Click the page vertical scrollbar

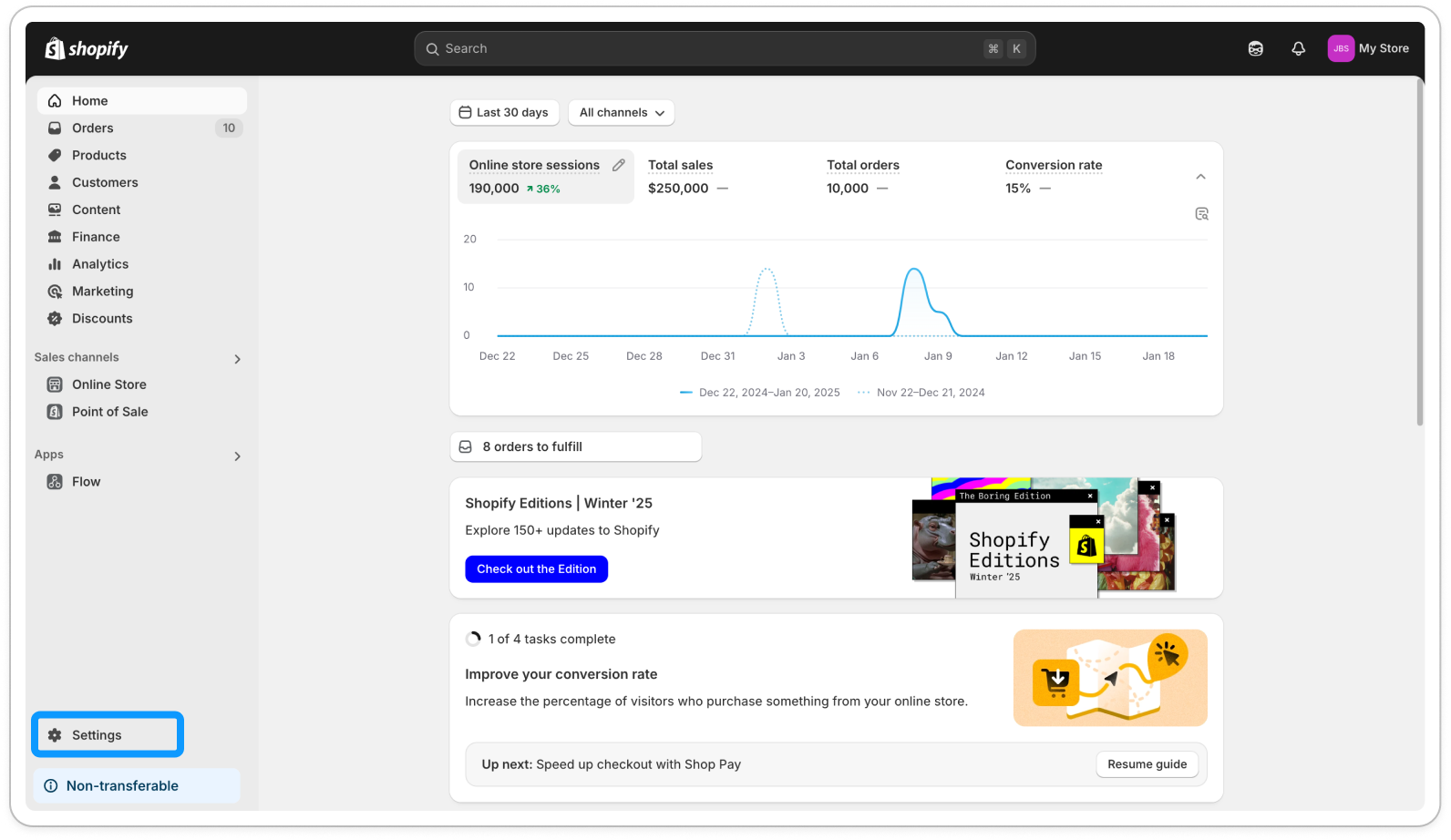tap(1420, 252)
